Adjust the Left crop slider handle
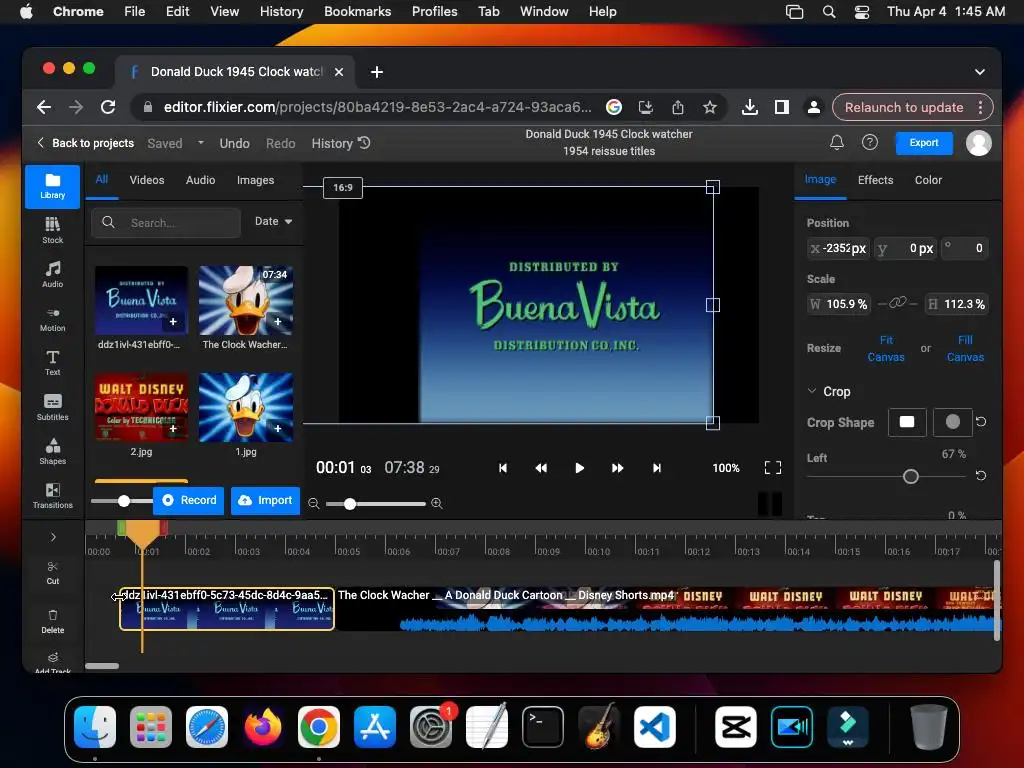This screenshot has height=768, width=1024. tap(910, 477)
